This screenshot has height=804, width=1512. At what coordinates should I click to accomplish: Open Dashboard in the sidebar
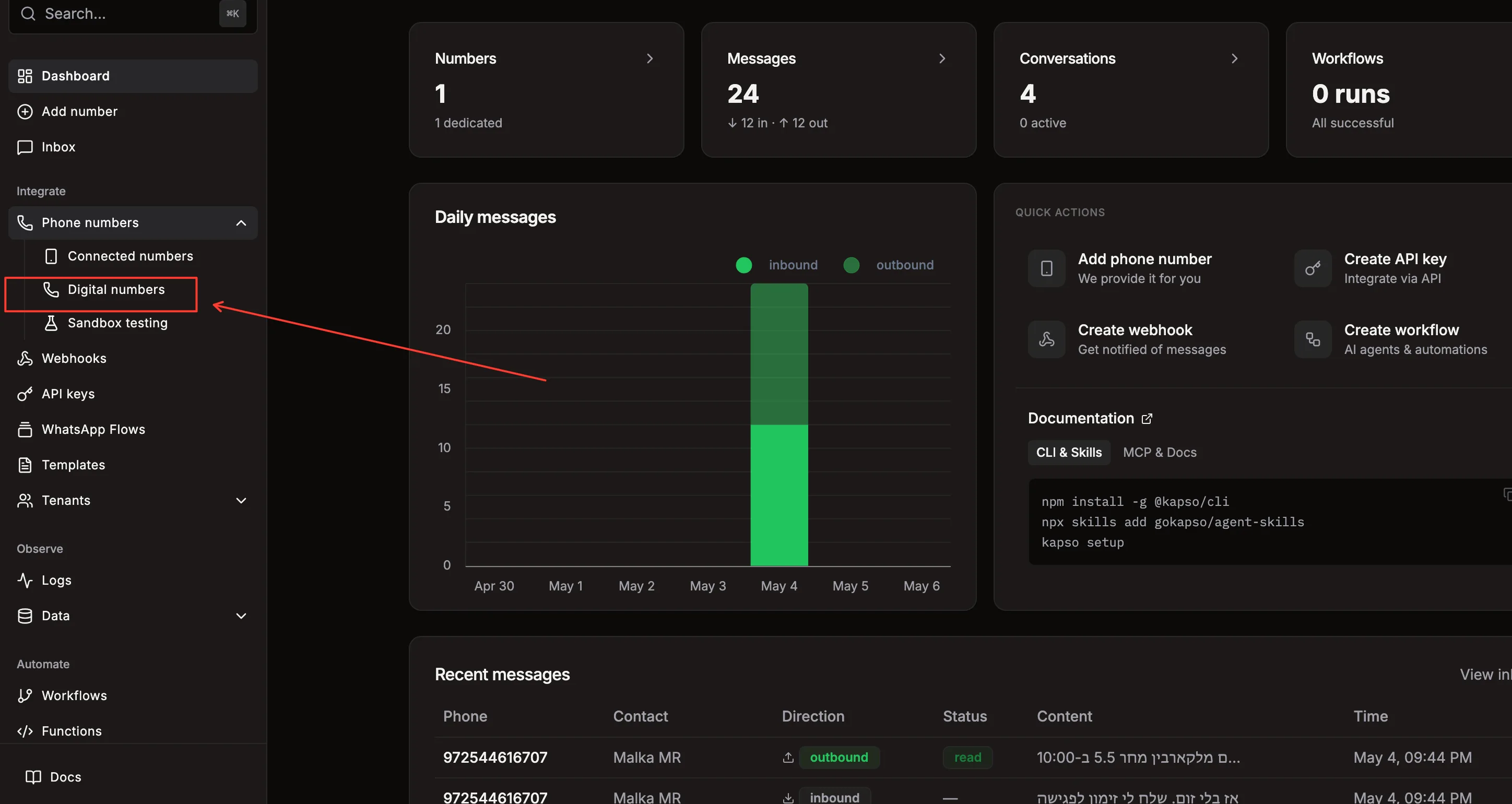(133, 76)
